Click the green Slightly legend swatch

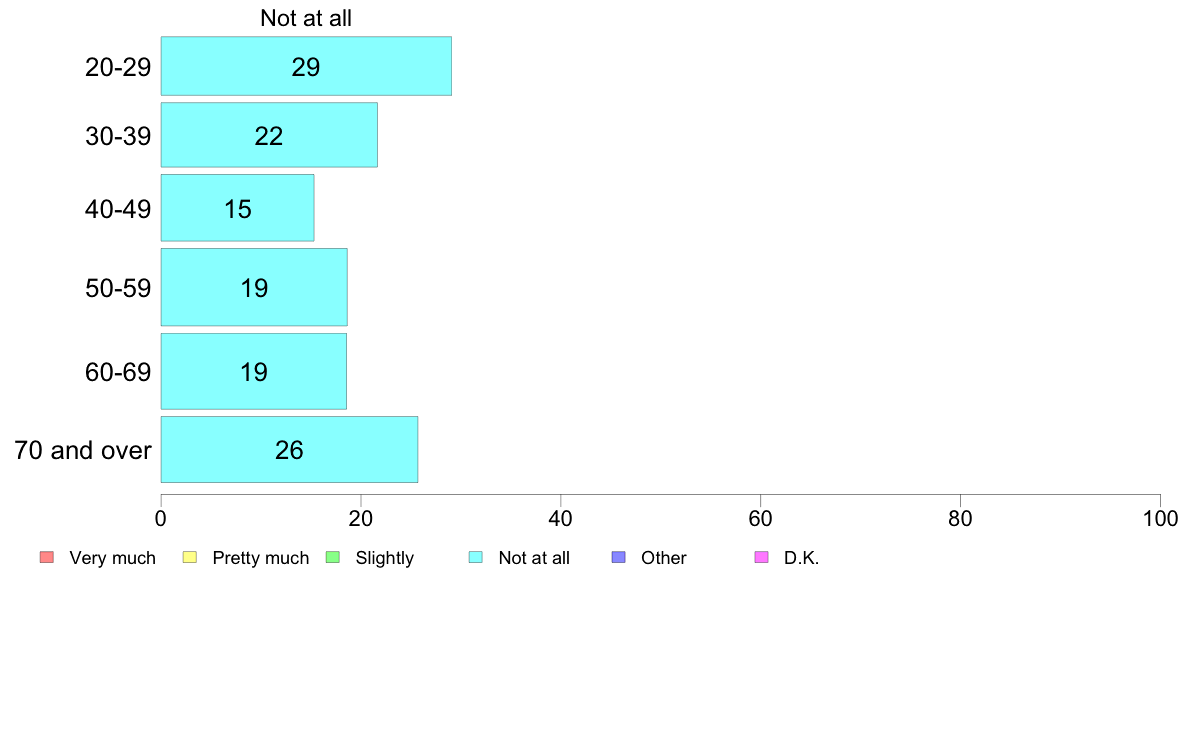[333, 557]
